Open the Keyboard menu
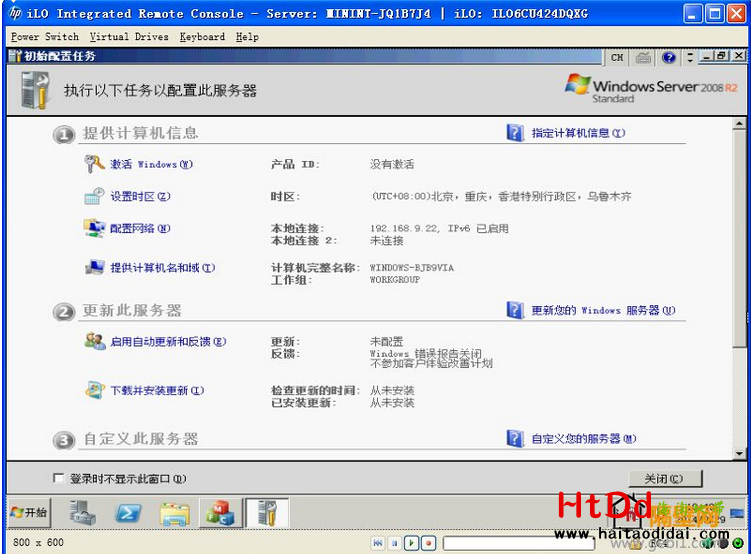The width and height of the screenshot is (751, 554). point(202,37)
